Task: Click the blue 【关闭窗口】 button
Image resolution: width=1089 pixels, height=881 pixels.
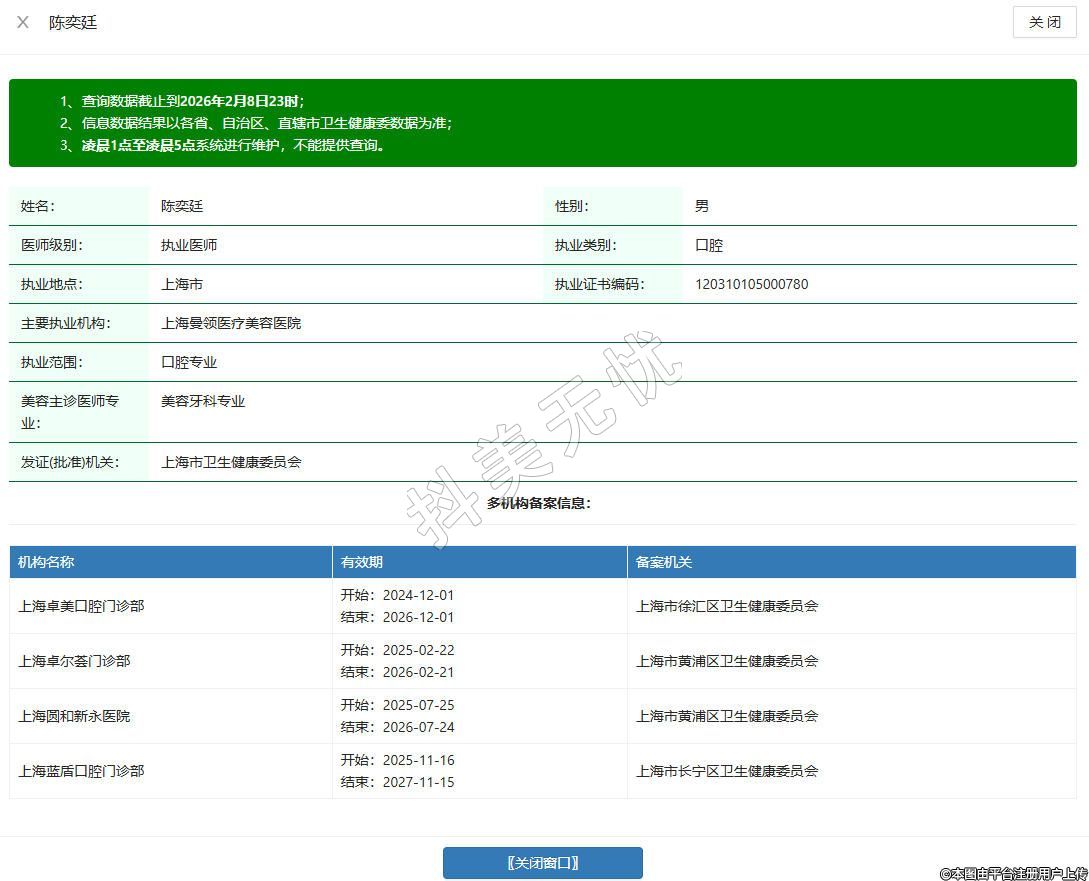Action: (x=542, y=863)
